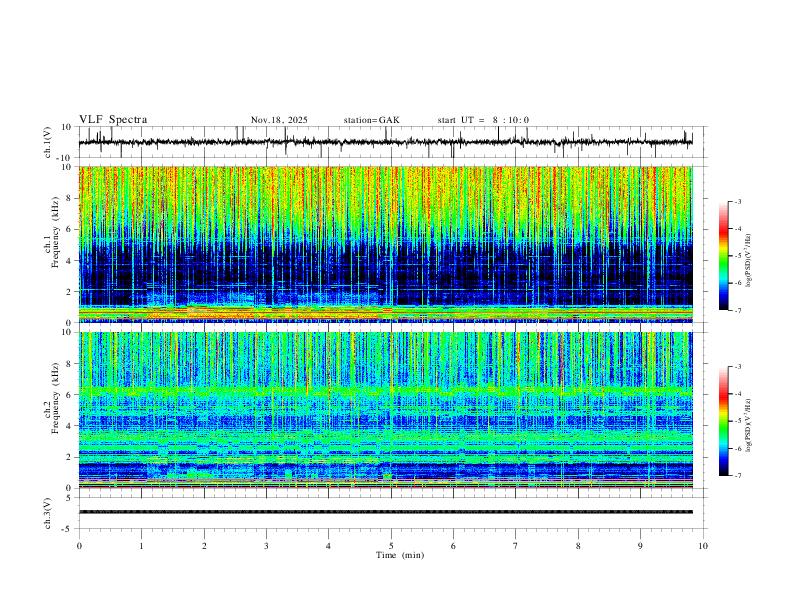
Task: Click the 'ch.3(V)' axis label
Action: pyautogui.click(x=48, y=513)
